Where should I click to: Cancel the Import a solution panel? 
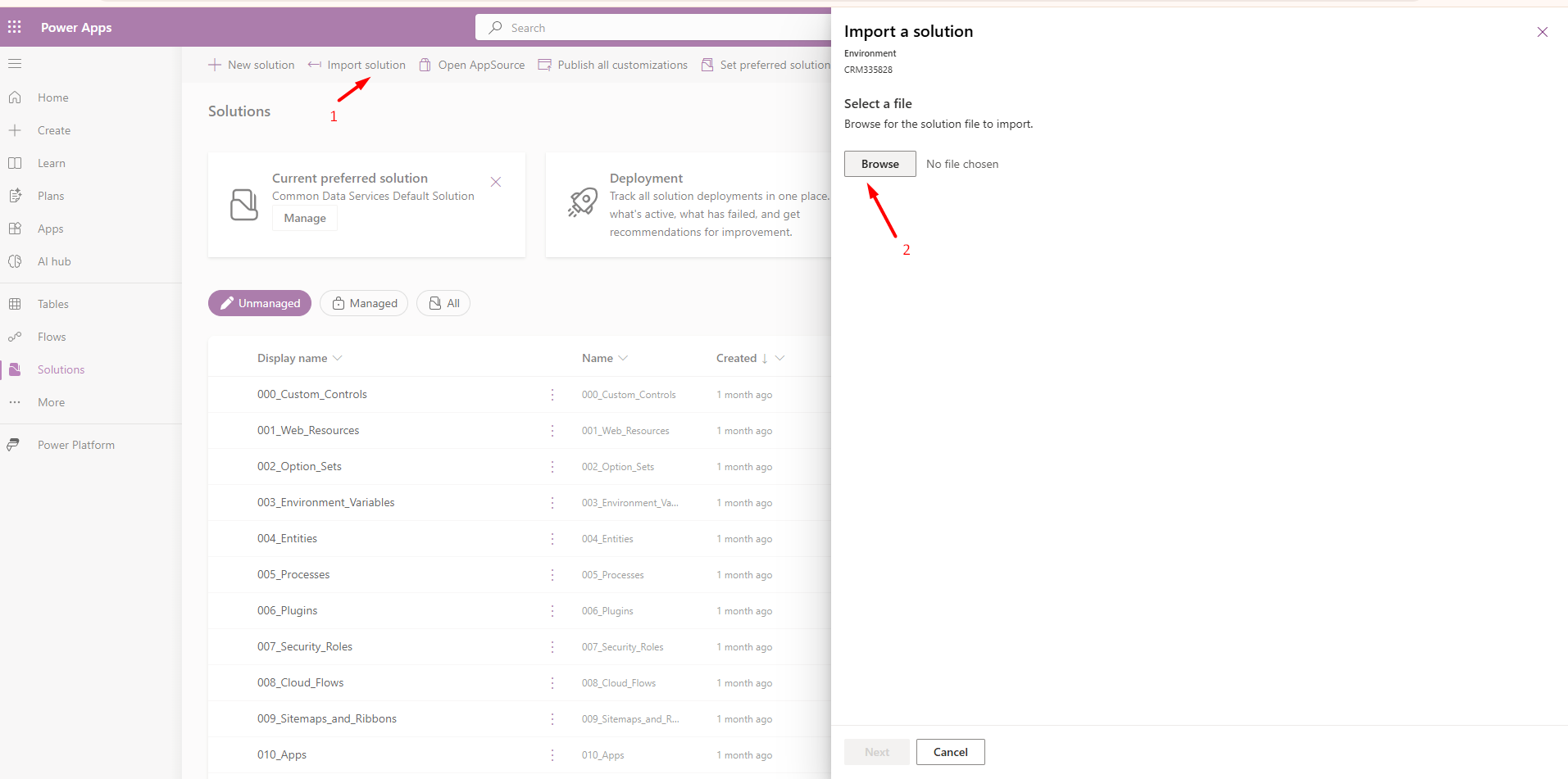point(950,752)
